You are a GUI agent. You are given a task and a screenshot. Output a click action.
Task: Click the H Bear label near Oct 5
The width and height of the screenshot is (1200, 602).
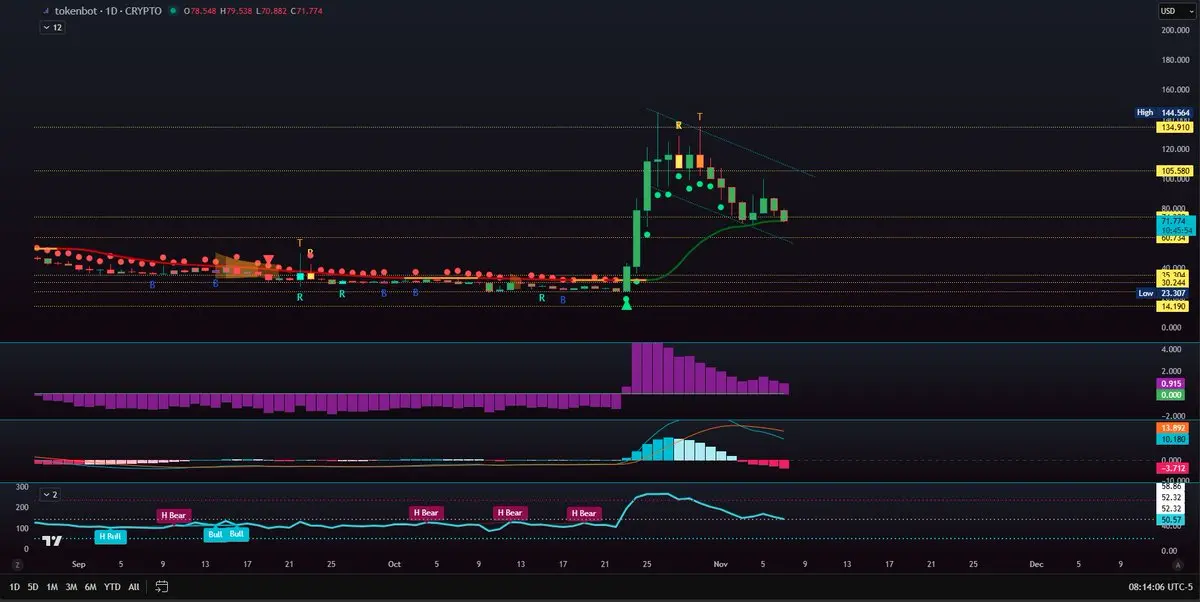point(425,513)
